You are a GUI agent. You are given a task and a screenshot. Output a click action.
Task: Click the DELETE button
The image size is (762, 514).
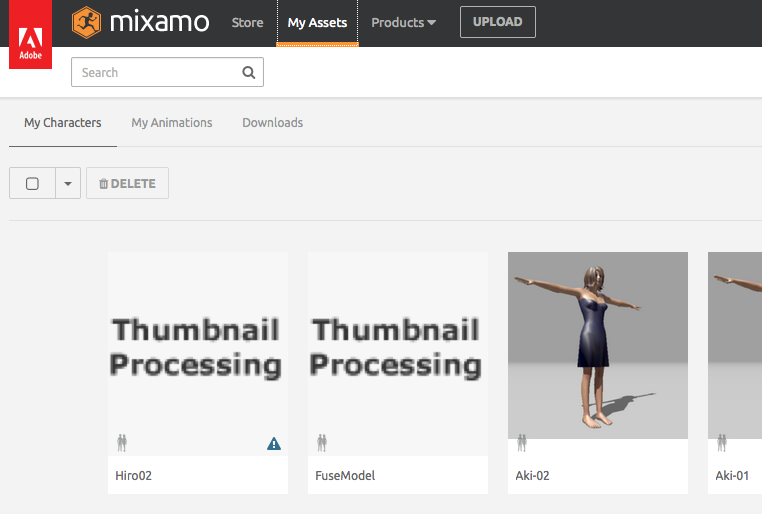(x=127, y=183)
